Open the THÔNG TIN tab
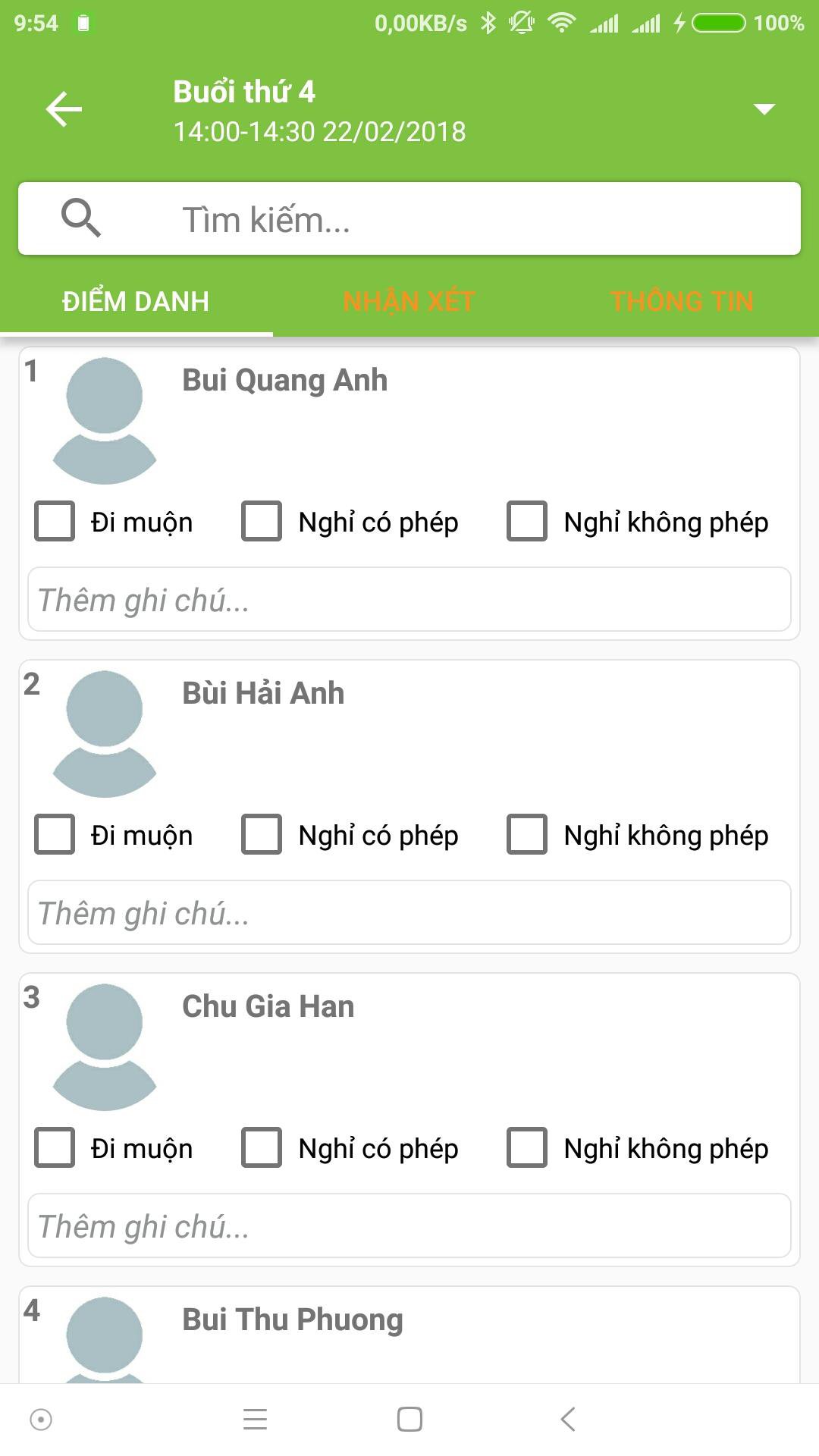This screenshot has width=819, height=1456. [x=682, y=301]
